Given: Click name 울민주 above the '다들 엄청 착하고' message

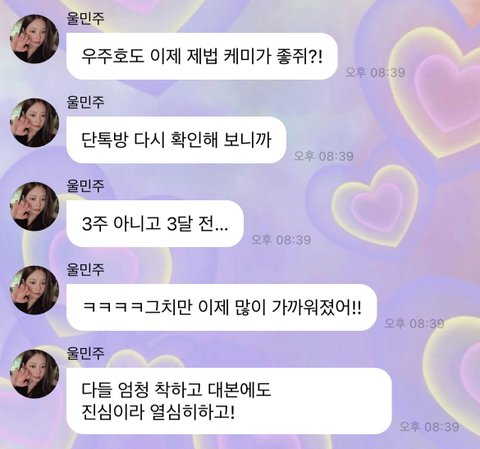Looking at the screenshot, I should point(86,353).
